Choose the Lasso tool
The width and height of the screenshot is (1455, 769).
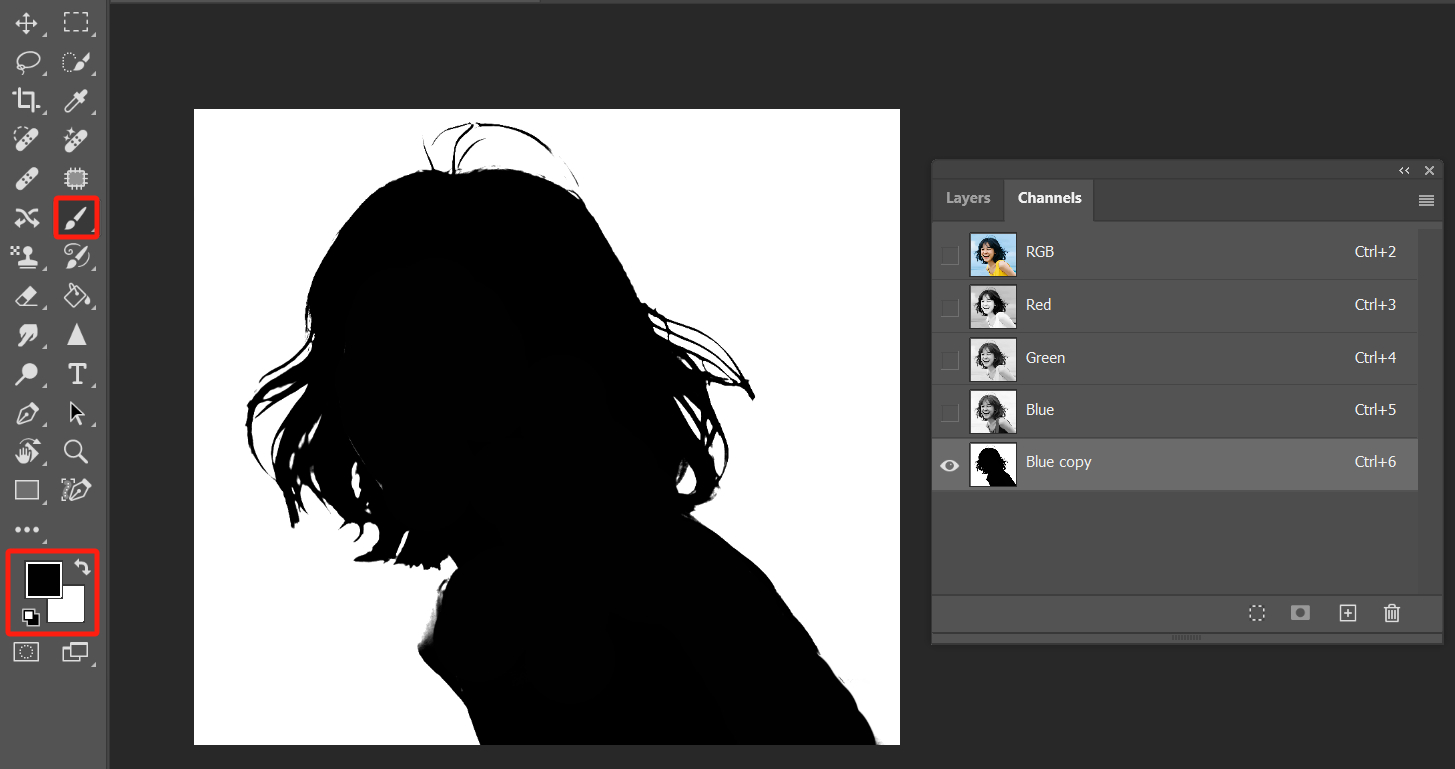27,62
